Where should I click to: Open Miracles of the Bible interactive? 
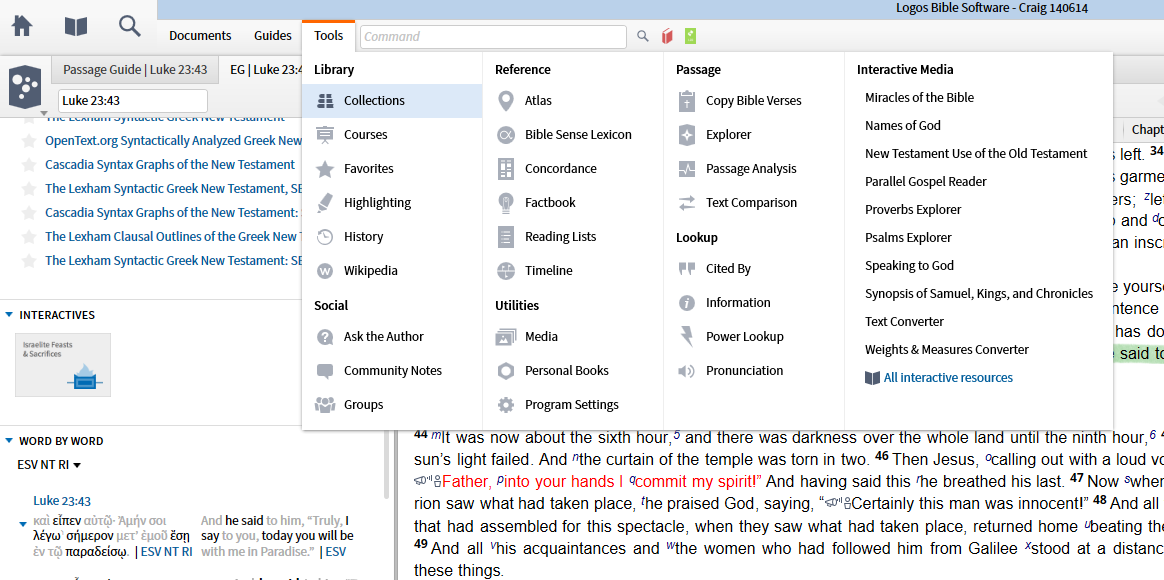coord(919,97)
